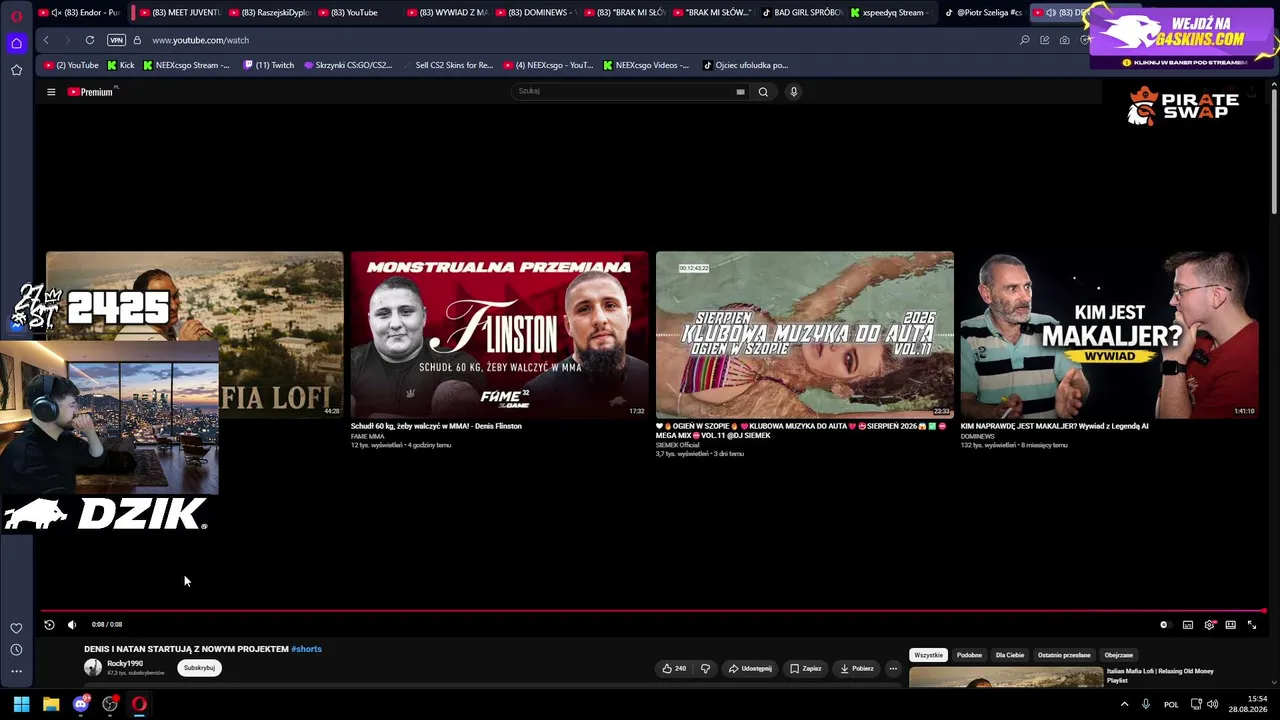The width and height of the screenshot is (1280, 720).
Task: Switch to the DOMINEWS tab
Action: click(535, 13)
